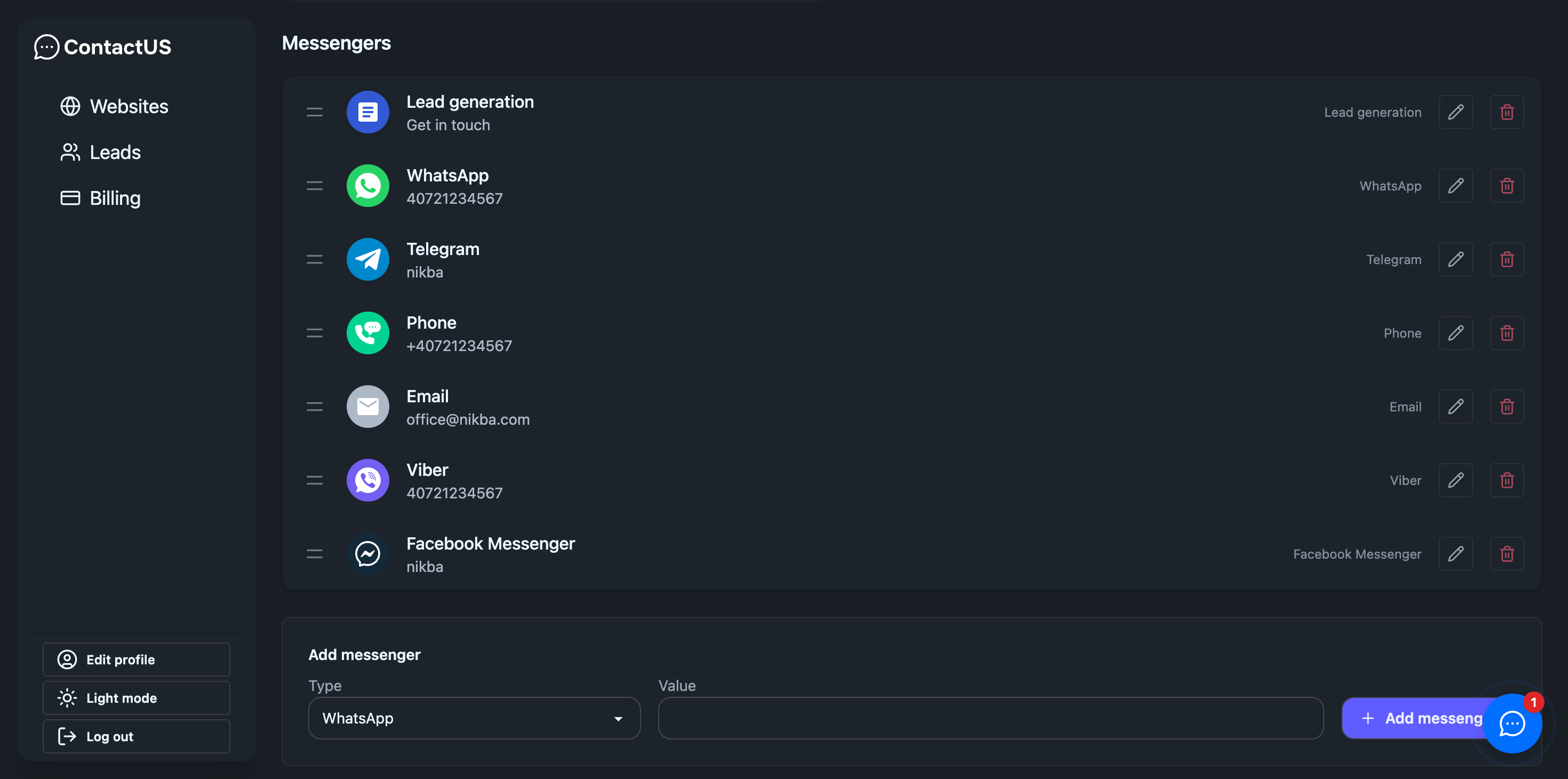Open the support chat bubble with notification badge
The image size is (1568, 779).
1512,725
